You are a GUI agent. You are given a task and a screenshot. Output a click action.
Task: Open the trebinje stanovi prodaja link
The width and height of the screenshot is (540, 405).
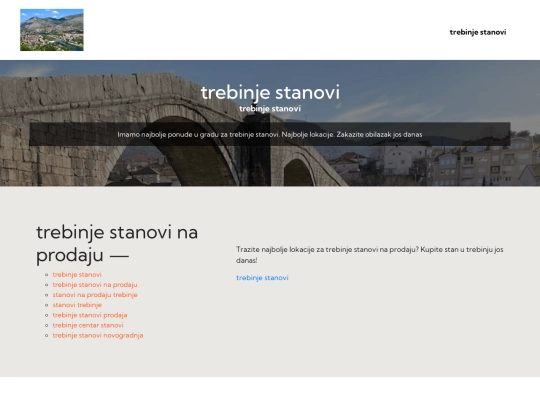90,315
